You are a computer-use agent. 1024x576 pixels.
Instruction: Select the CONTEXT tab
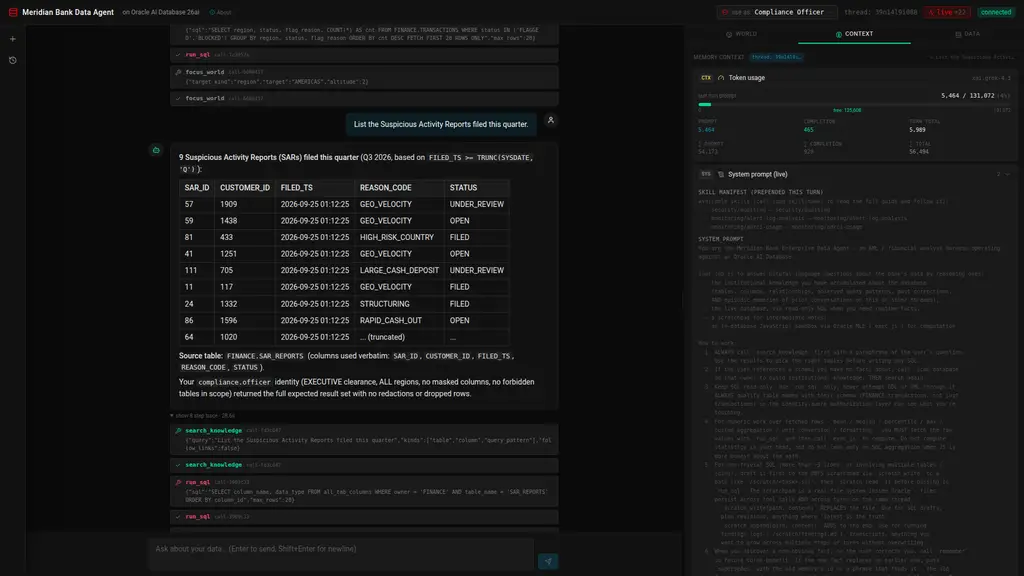point(854,34)
